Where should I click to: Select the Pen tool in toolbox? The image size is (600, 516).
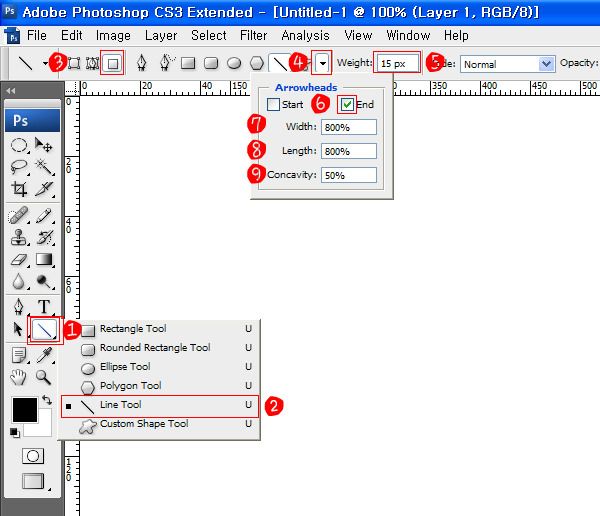(x=18, y=307)
